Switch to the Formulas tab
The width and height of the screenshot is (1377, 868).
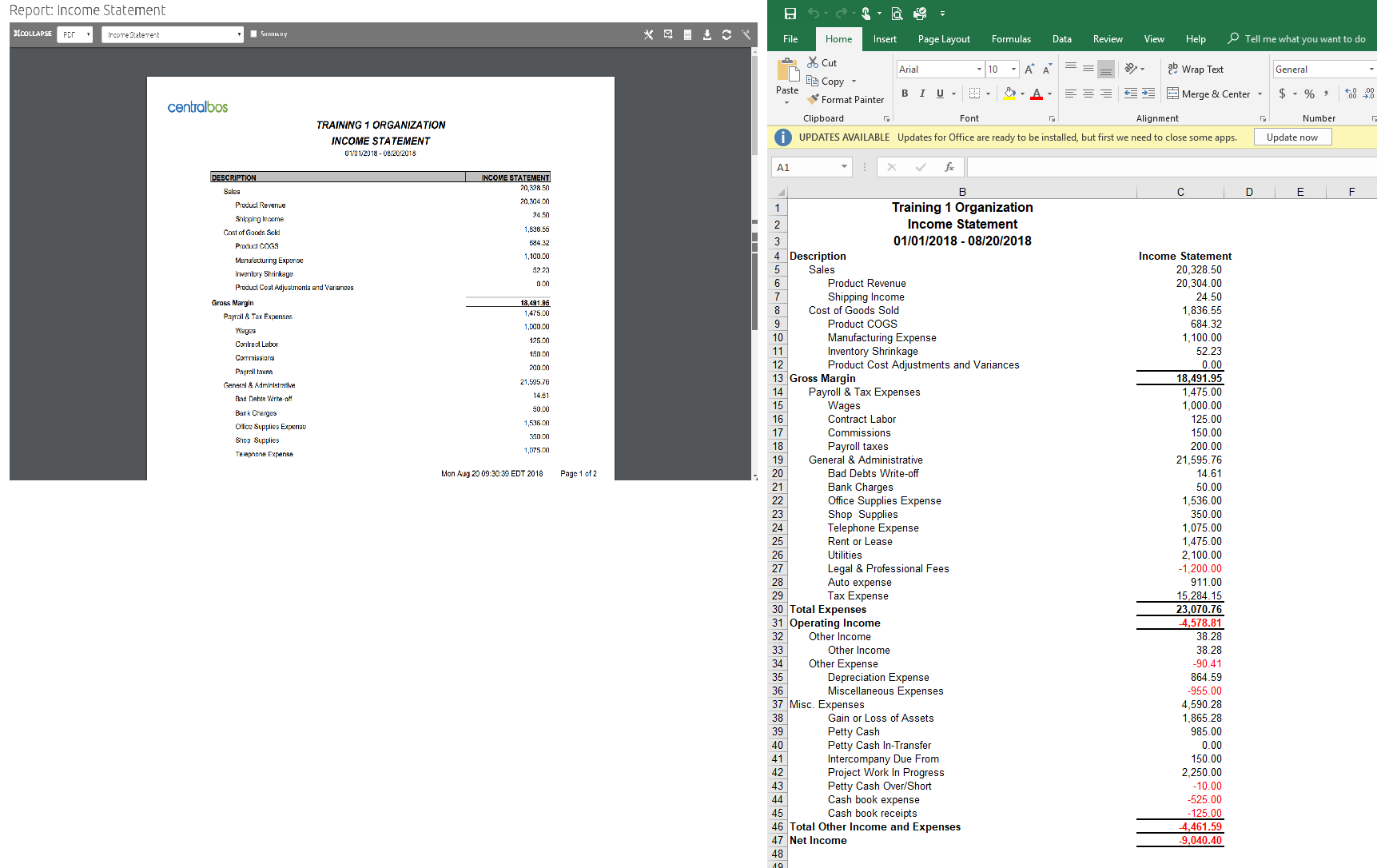tap(1011, 39)
